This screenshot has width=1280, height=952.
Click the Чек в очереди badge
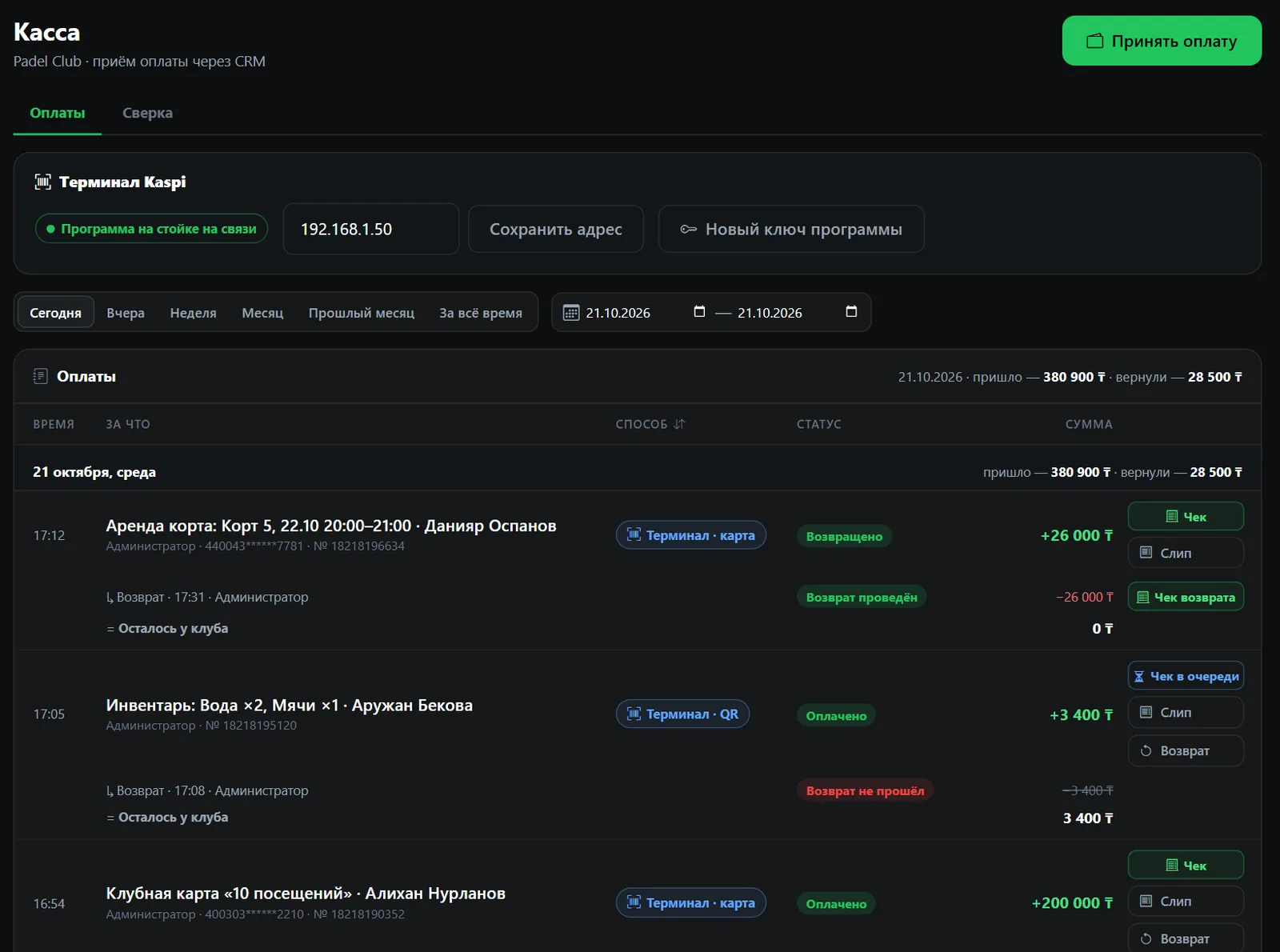(x=1186, y=676)
